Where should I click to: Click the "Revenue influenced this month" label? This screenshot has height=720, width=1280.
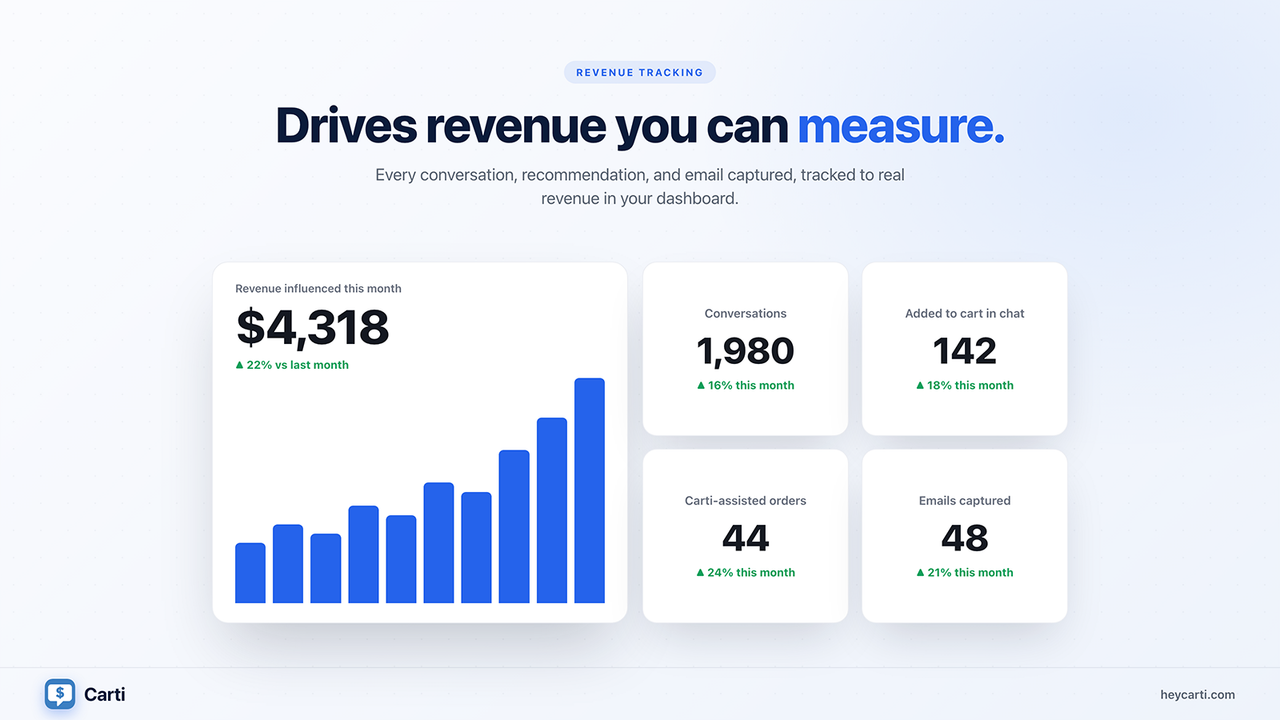point(318,289)
